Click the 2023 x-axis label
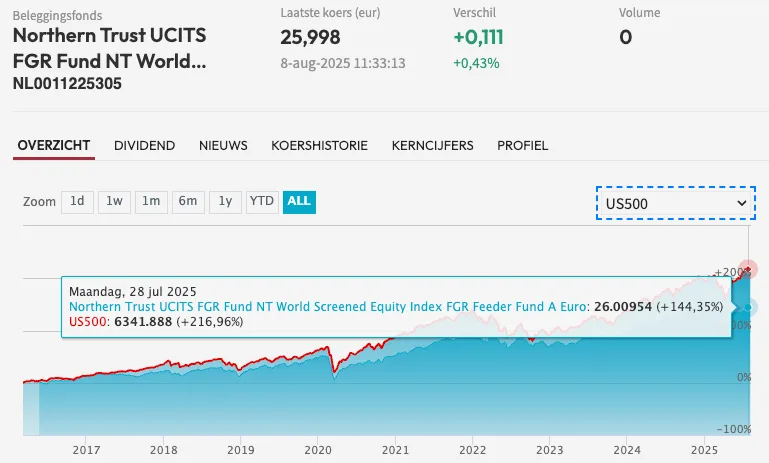Screen dimensions: 769x463 pyautogui.click(x=550, y=450)
